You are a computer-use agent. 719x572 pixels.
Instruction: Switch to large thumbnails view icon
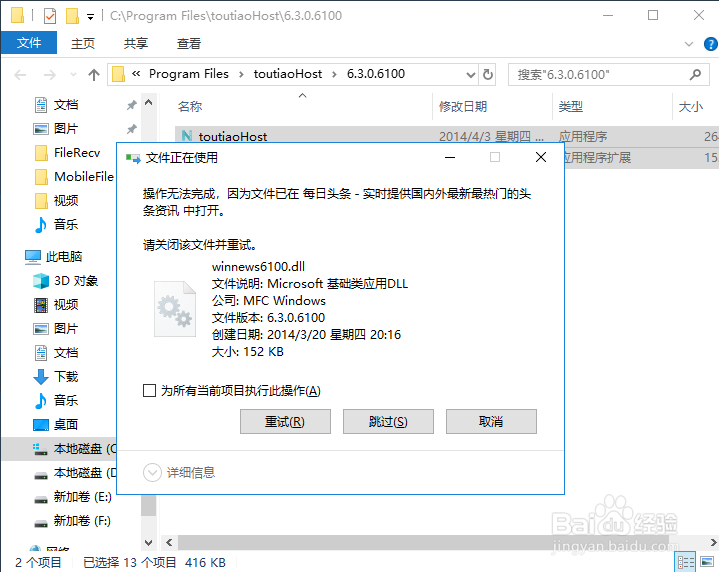click(x=707, y=562)
